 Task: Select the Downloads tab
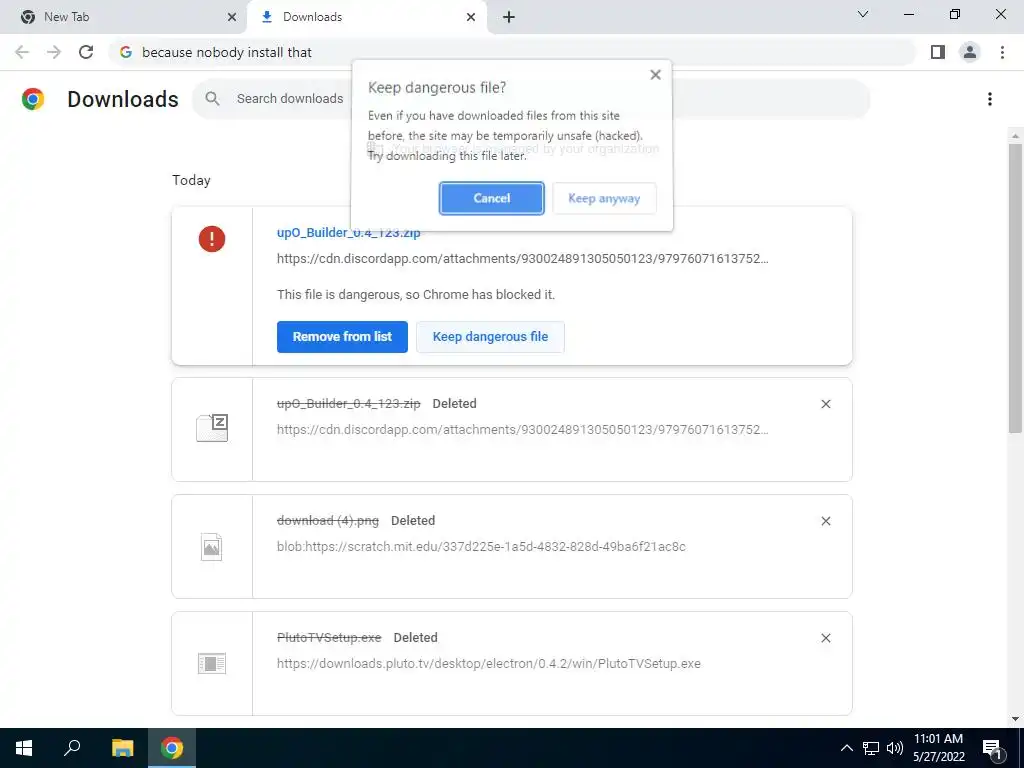coord(366,17)
